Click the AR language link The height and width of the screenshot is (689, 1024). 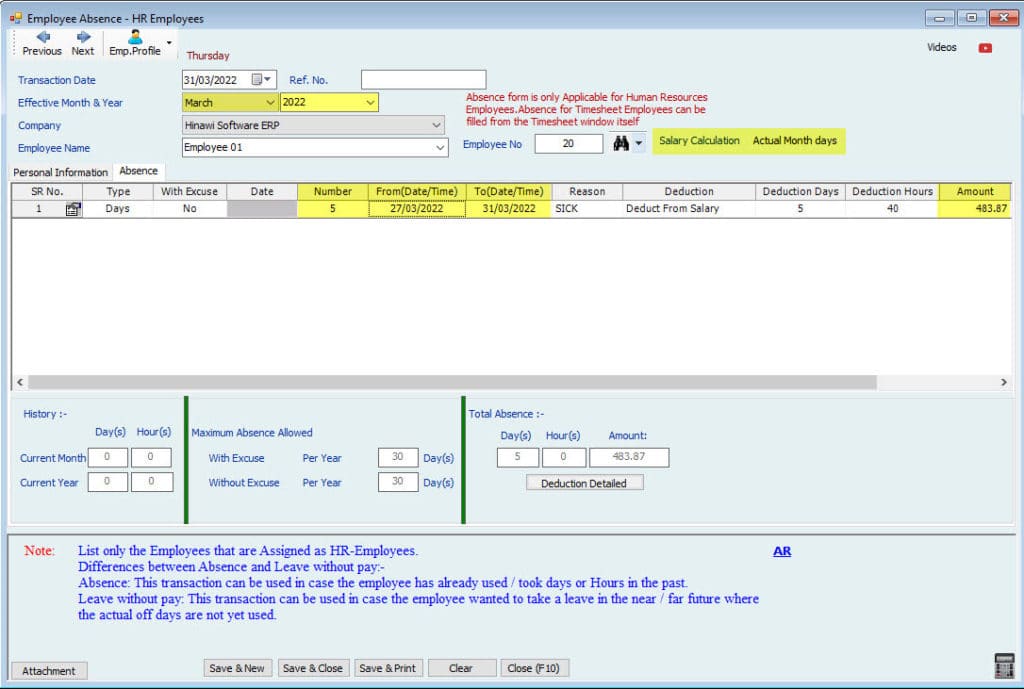(x=781, y=551)
